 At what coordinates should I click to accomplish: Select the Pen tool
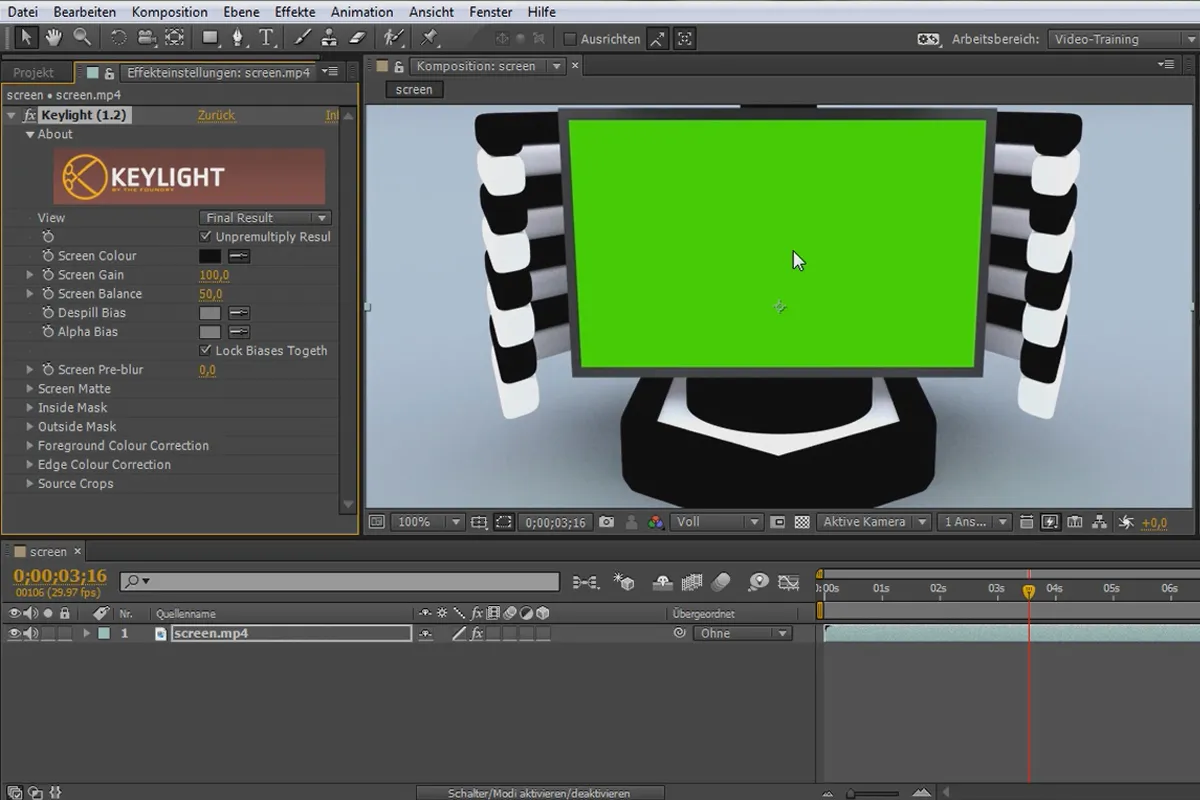238,38
